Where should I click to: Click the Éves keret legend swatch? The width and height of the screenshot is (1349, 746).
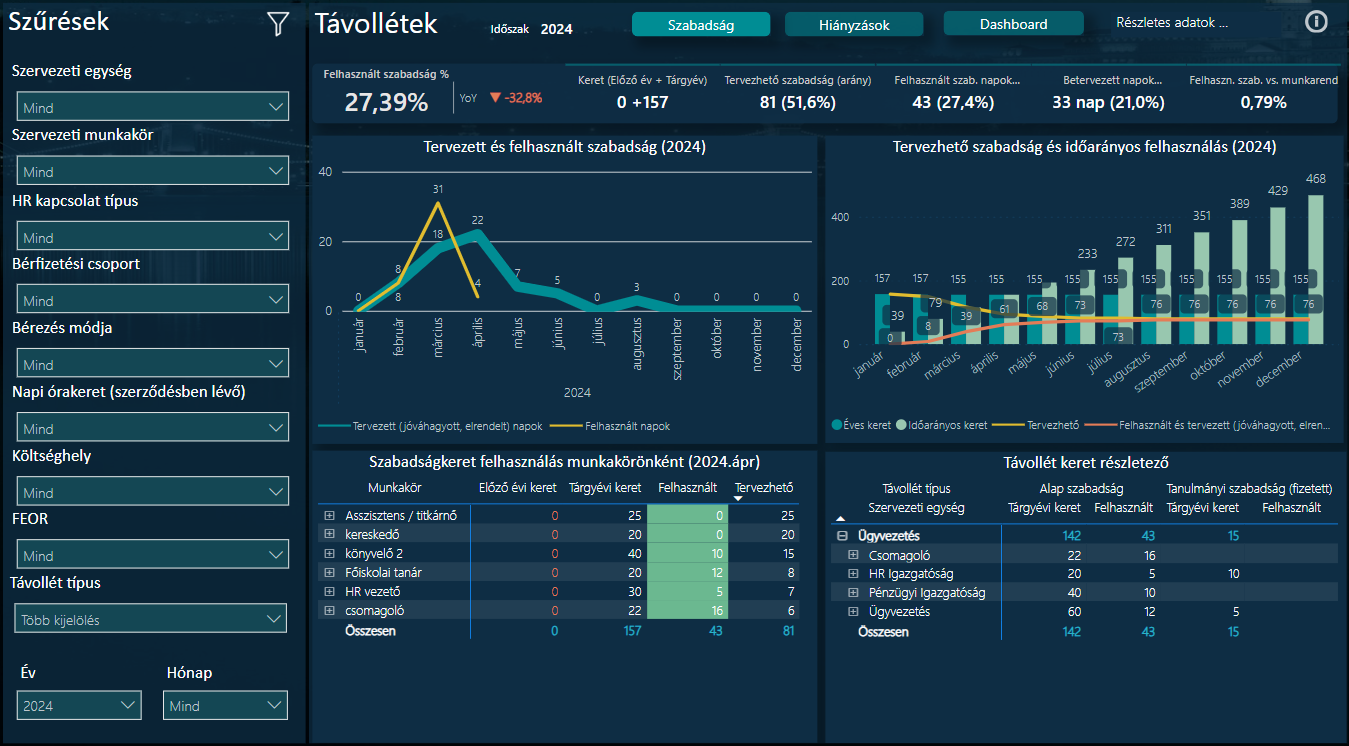tap(837, 425)
